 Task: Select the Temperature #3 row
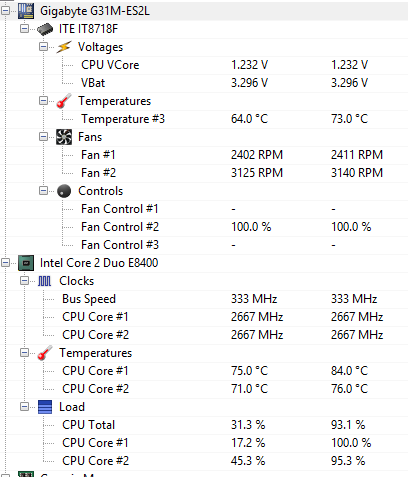(204, 119)
